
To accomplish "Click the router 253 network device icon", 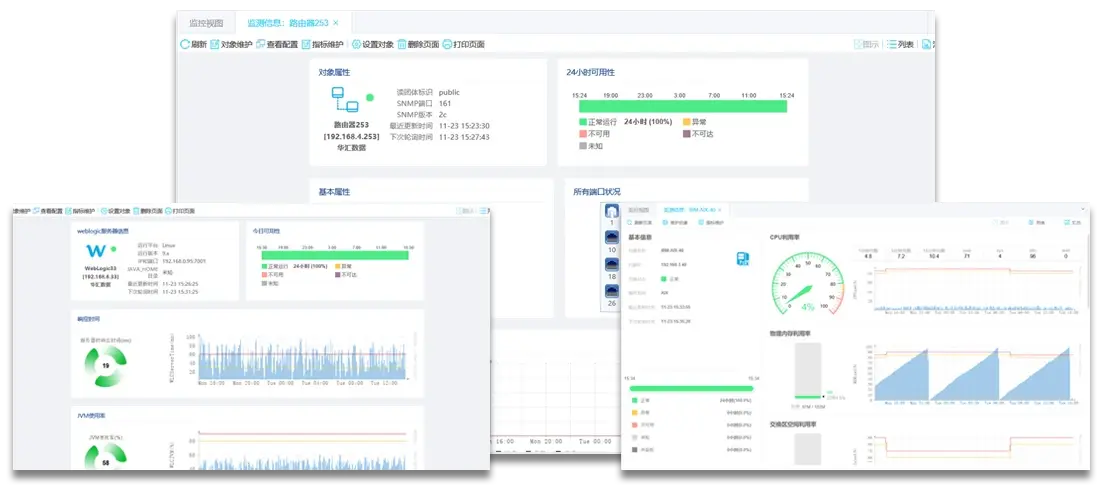I will (x=345, y=100).
